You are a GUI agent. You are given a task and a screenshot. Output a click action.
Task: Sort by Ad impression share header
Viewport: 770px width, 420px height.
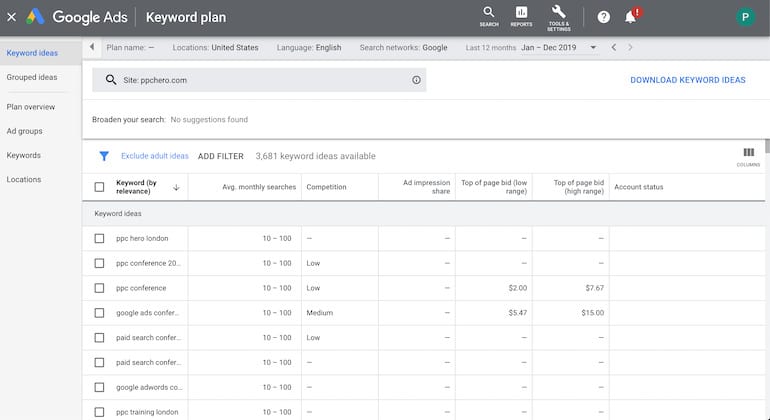tap(426, 187)
